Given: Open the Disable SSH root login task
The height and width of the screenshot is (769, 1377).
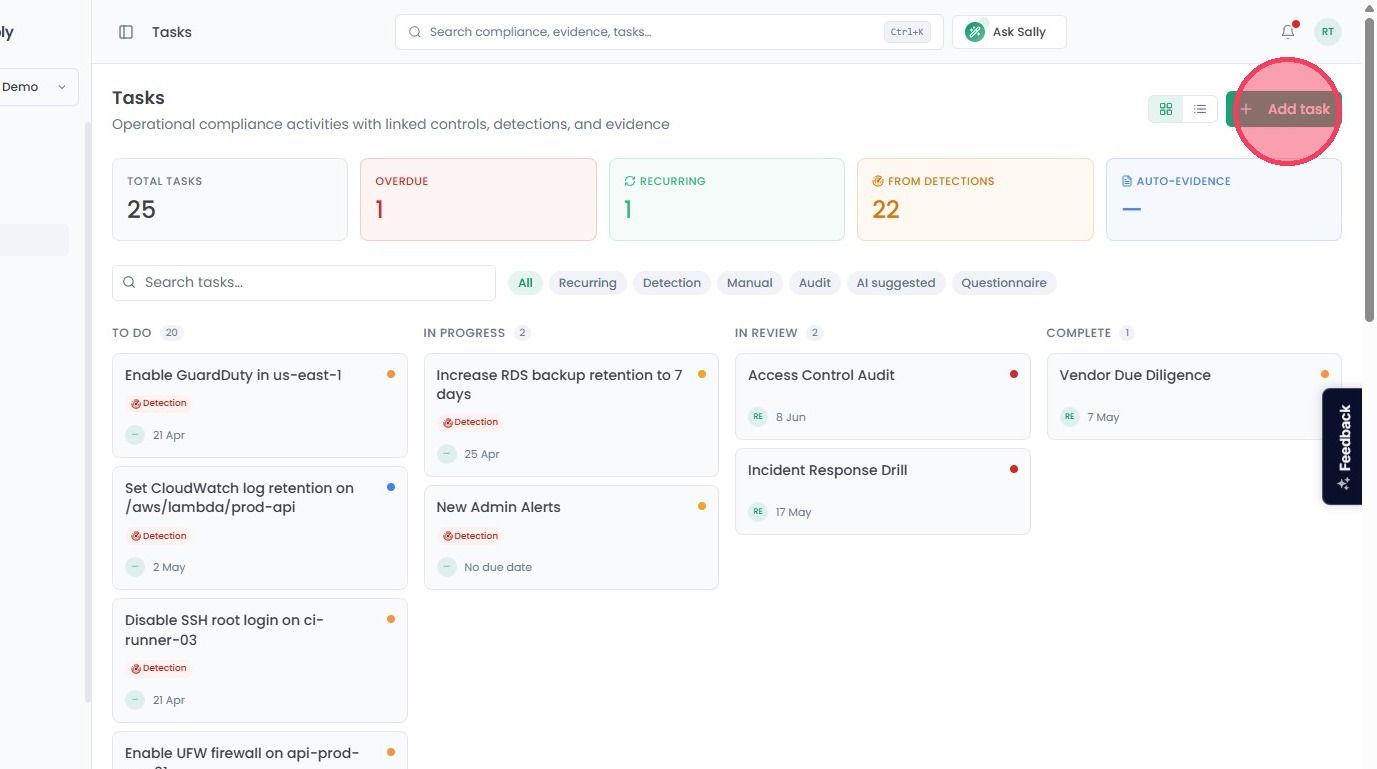Looking at the screenshot, I should (260, 660).
